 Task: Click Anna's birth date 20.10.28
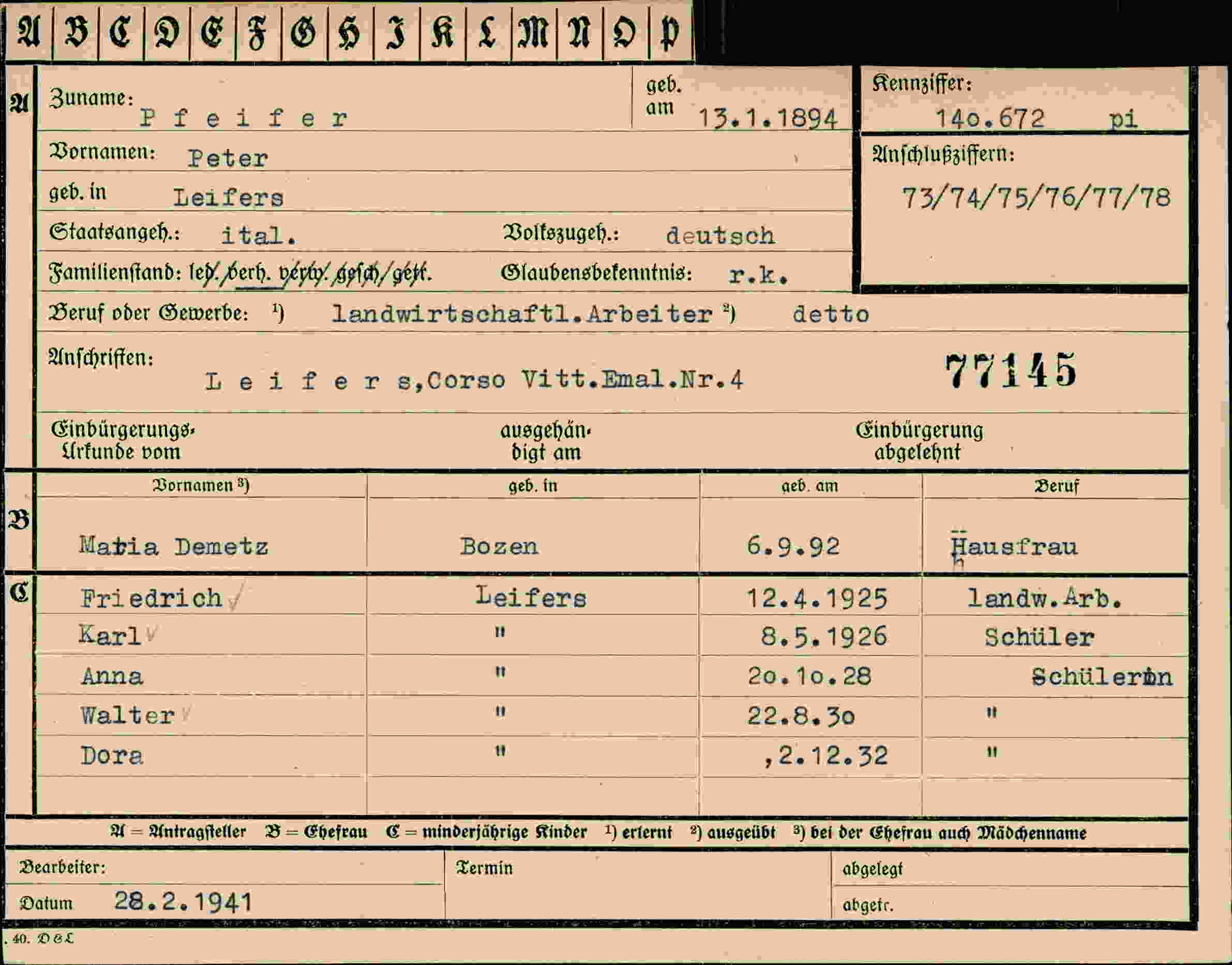[x=809, y=676]
